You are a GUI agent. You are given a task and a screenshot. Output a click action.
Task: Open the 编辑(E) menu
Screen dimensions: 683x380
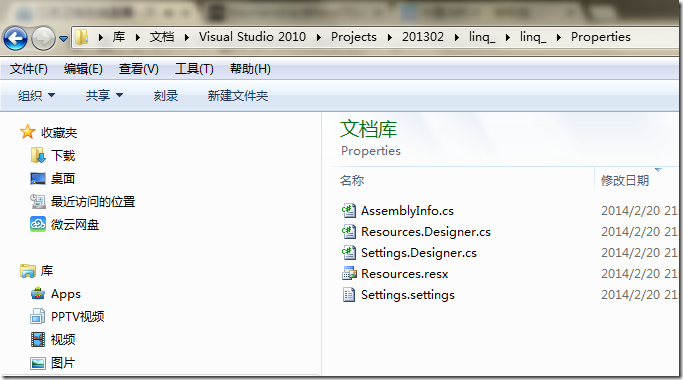83,69
